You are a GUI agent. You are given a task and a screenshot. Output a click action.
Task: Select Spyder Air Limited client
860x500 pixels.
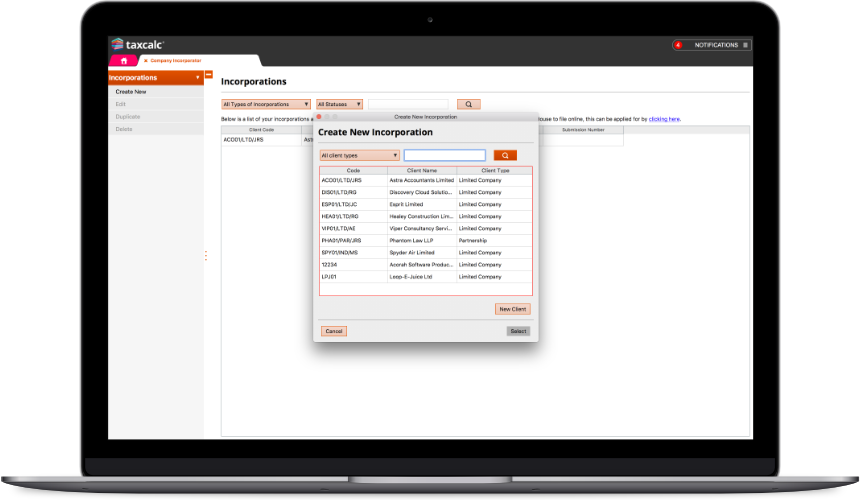(426, 253)
